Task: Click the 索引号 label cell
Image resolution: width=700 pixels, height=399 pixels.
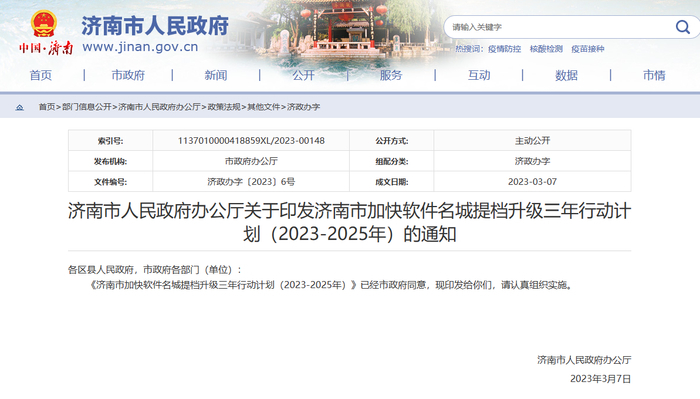Action: point(110,141)
